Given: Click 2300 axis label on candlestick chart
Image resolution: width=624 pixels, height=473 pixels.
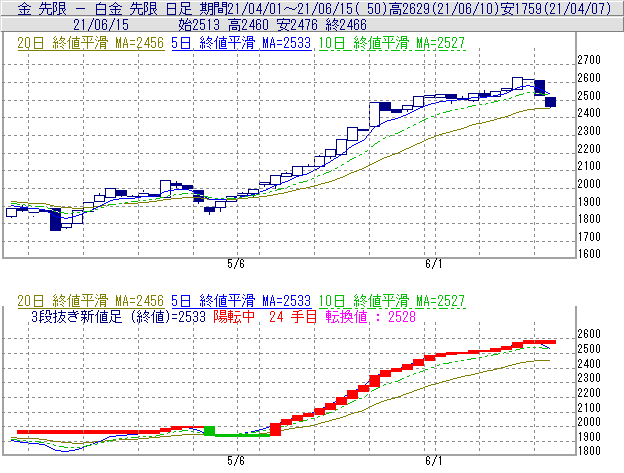Looking at the screenshot, I should [x=589, y=130].
